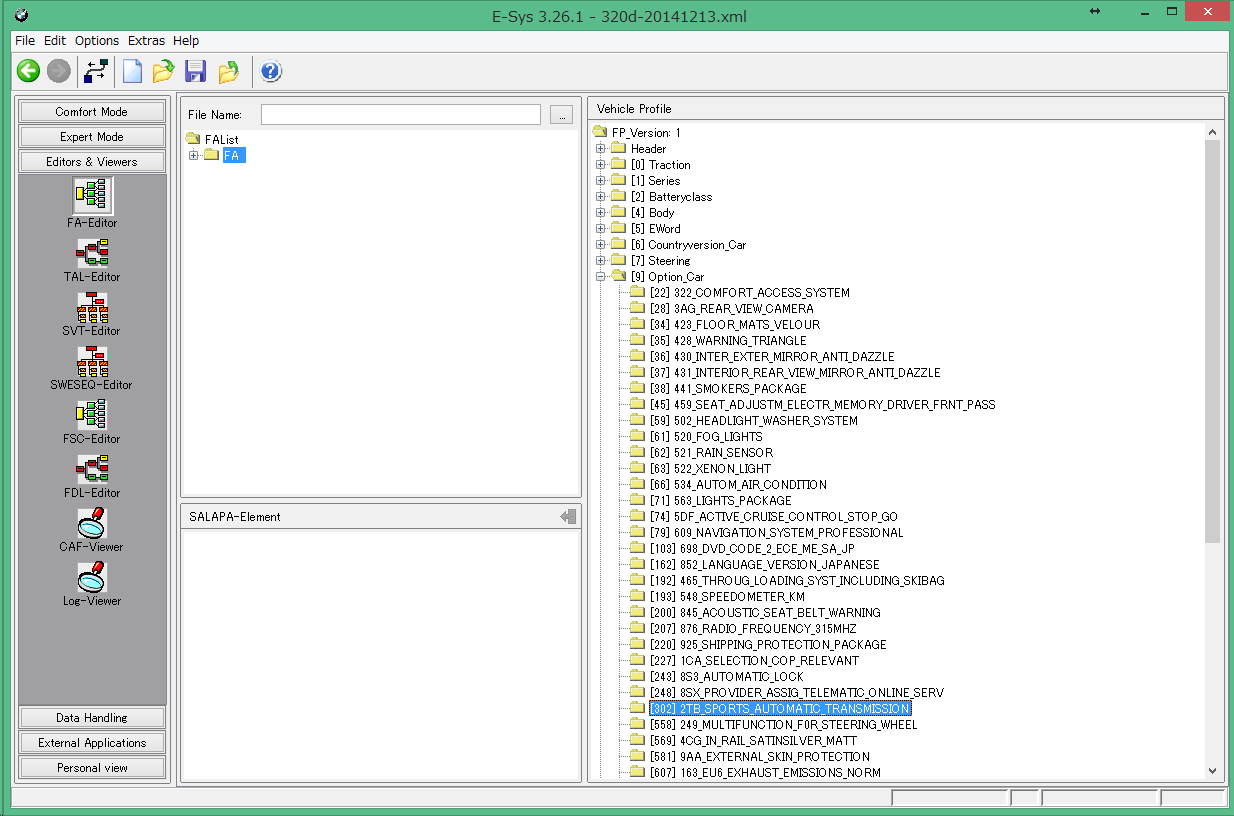Click the File Name browse button
This screenshot has height=816, width=1234.
(562, 115)
